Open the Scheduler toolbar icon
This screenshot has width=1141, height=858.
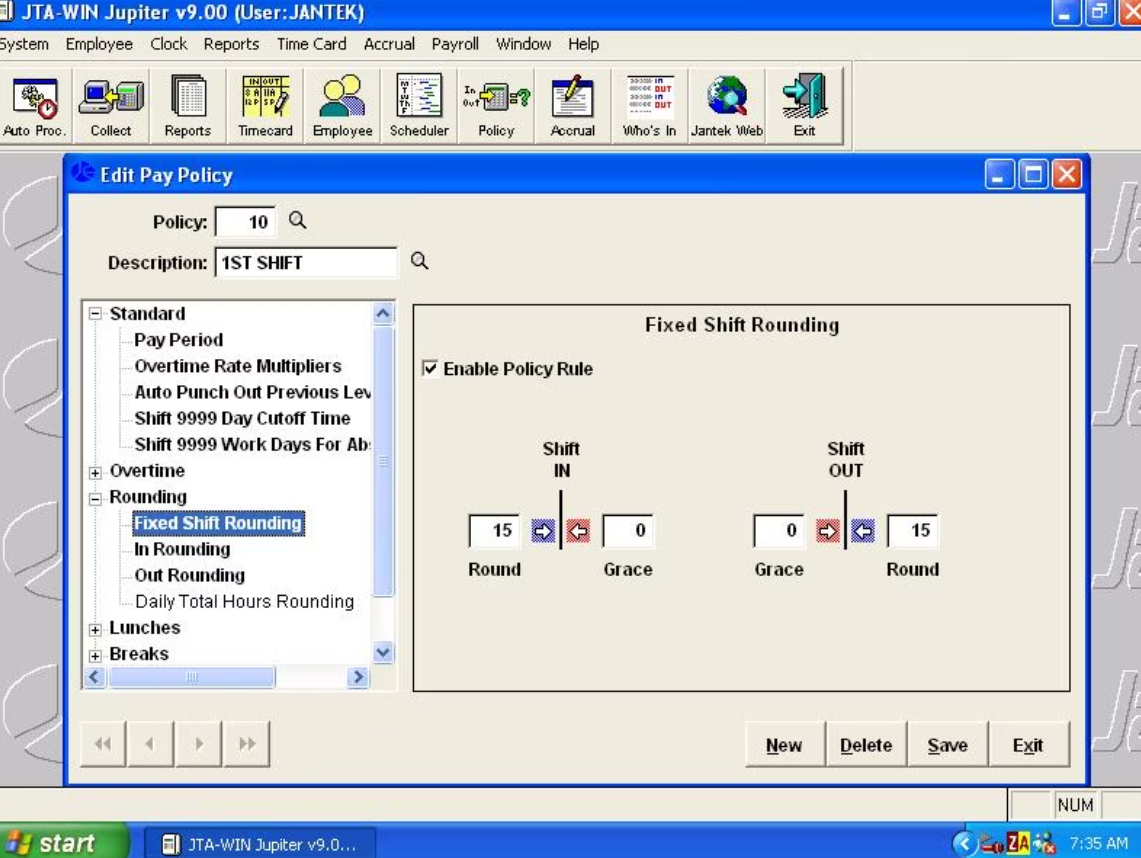click(419, 106)
